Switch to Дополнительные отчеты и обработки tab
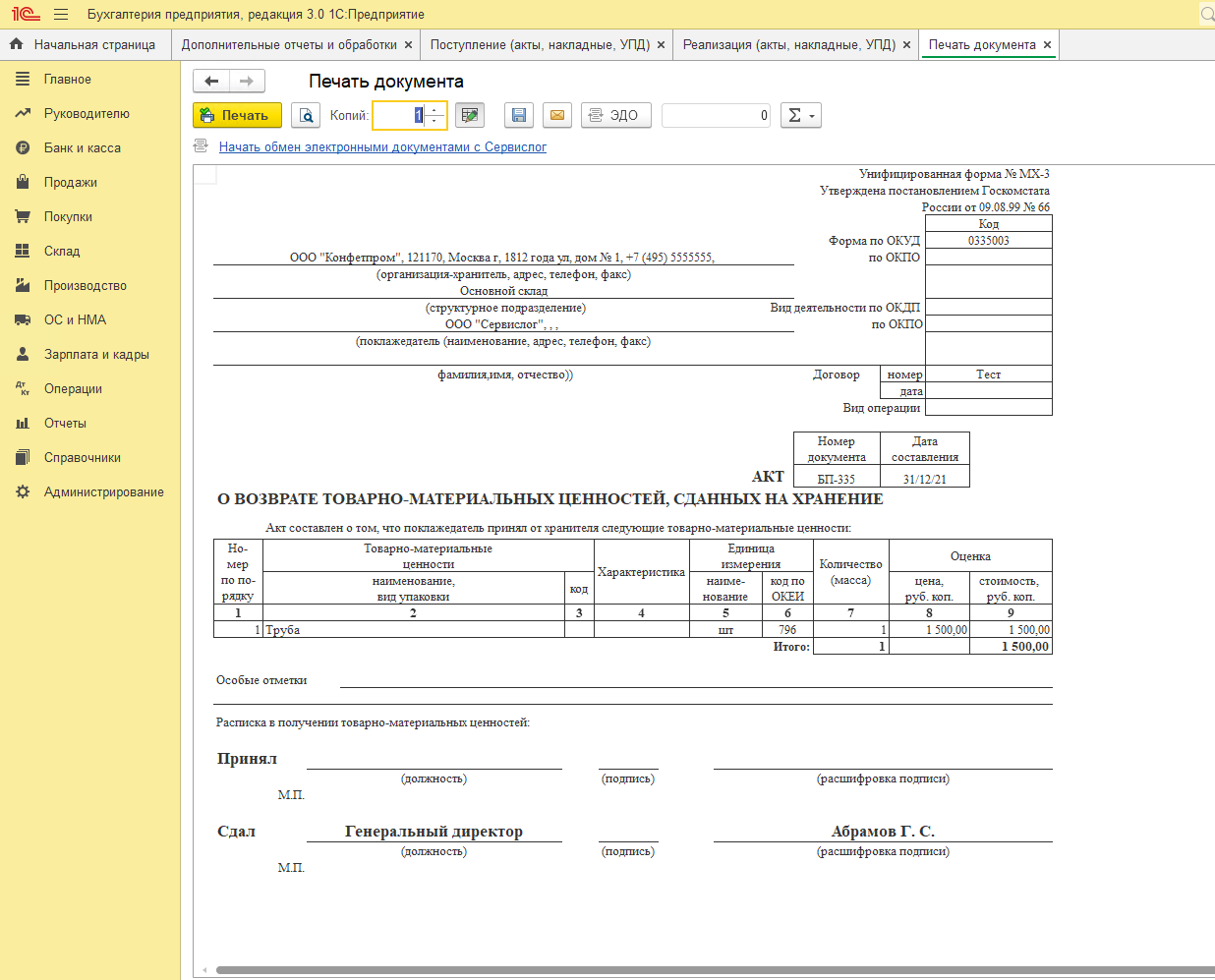The height and width of the screenshot is (980, 1215). [x=289, y=44]
